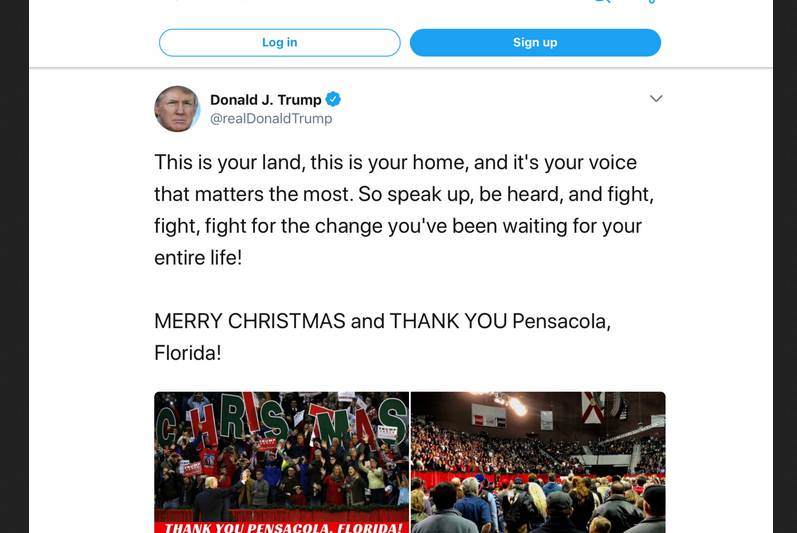Click the phrase 'entire life!' in tweet
The height and width of the screenshot is (533, 797).
coord(198,258)
